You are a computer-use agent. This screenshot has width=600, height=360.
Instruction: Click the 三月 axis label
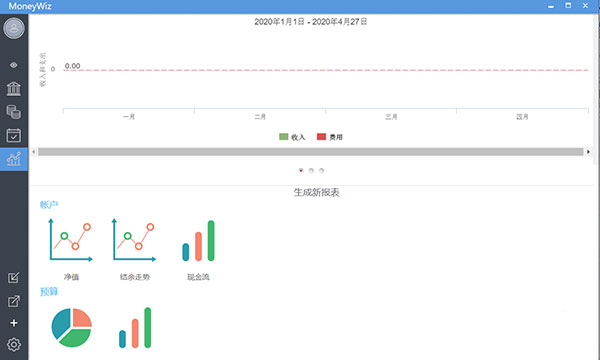(391, 117)
